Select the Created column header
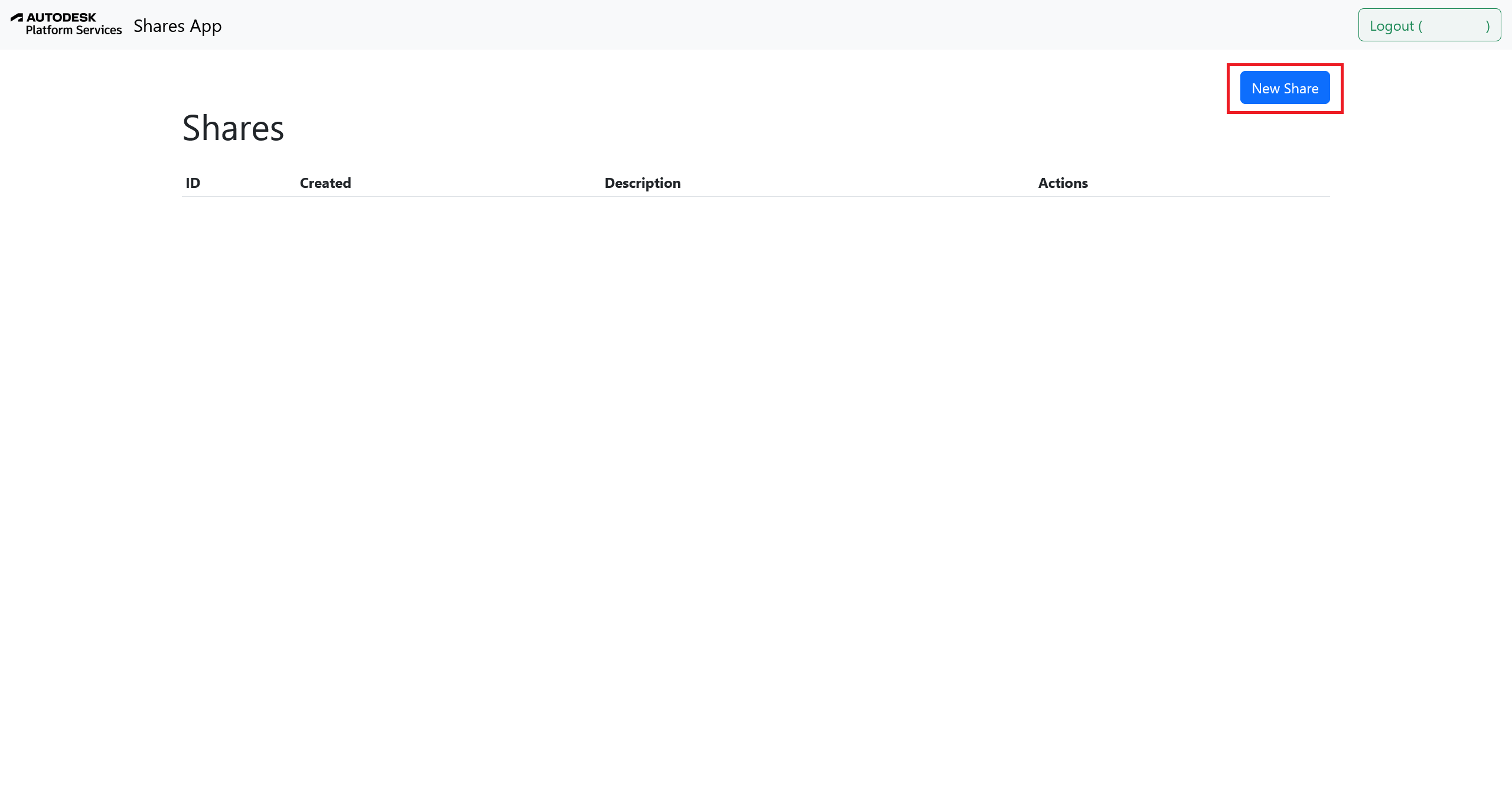Screen dimensions: 1512x803 [x=325, y=183]
